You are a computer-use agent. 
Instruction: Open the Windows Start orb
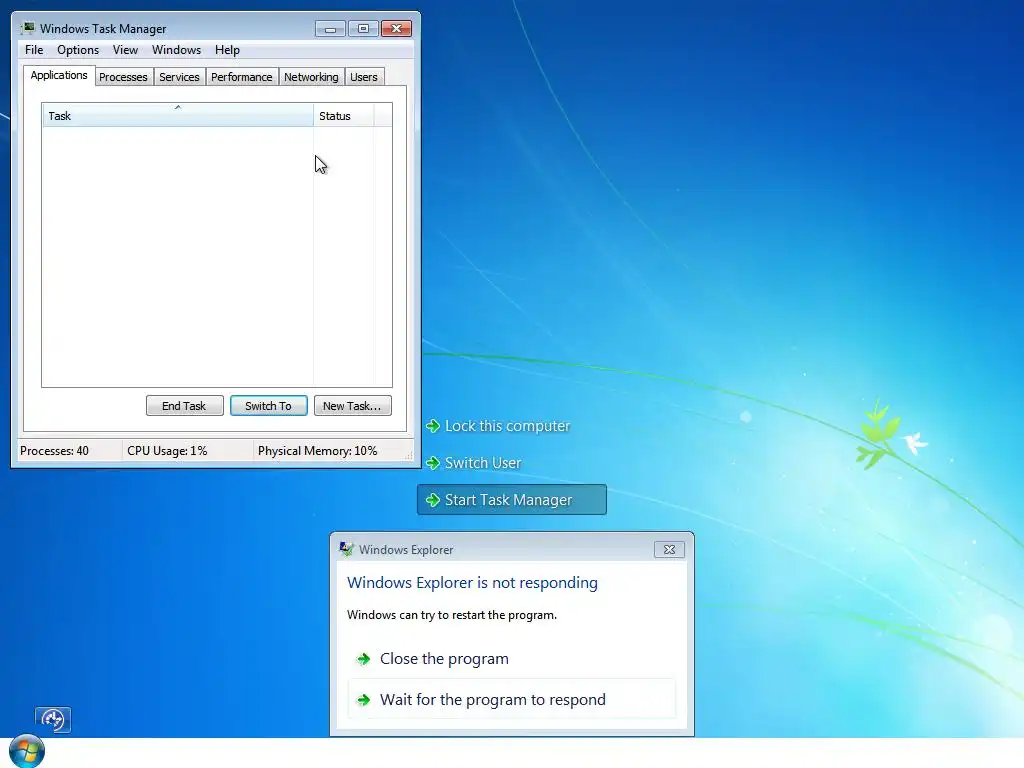[x=27, y=751]
